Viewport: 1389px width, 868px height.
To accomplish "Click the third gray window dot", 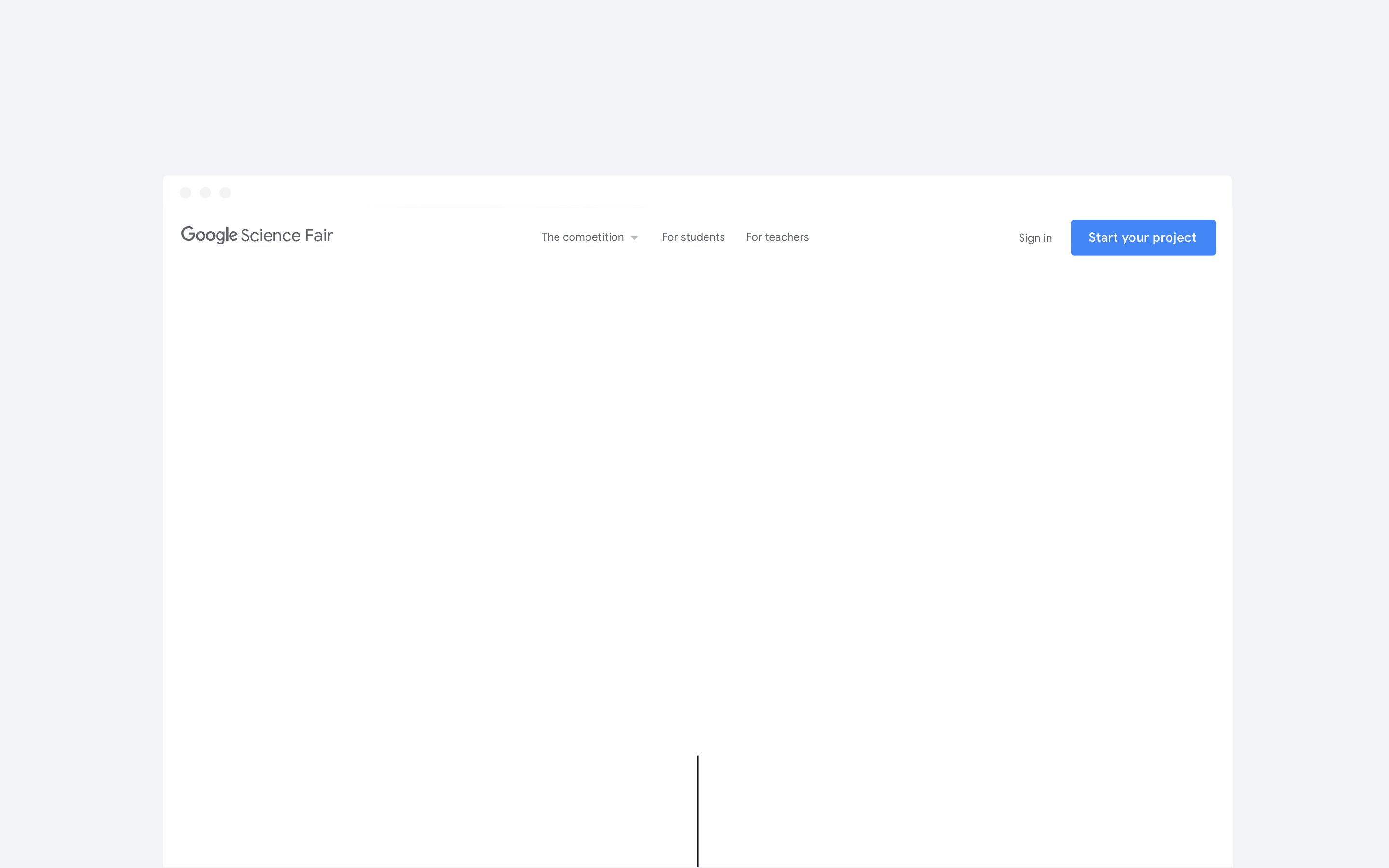I will [226, 192].
